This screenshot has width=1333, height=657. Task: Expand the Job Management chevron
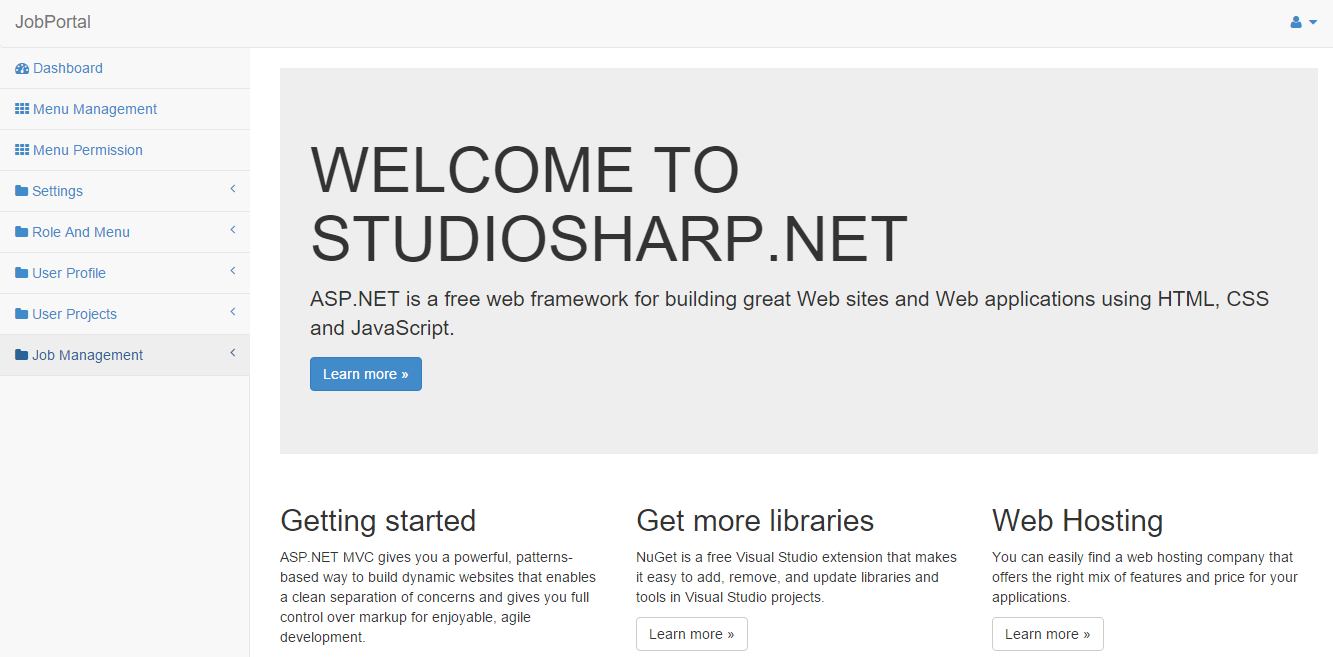(232, 353)
